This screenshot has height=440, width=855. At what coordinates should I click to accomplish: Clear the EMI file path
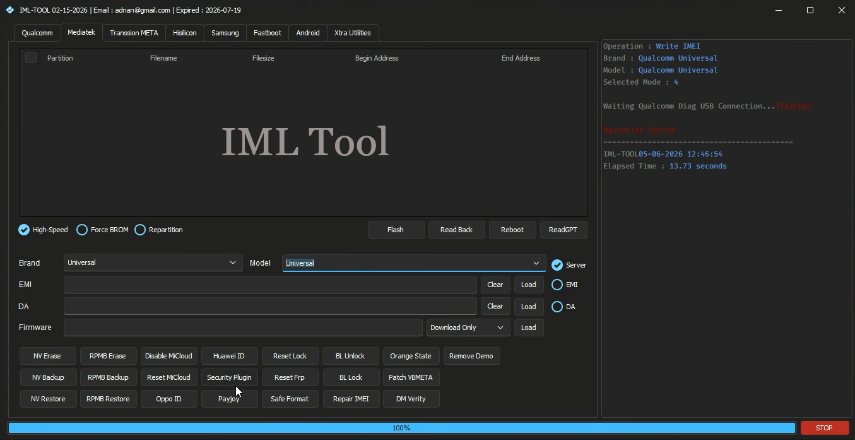click(x=495, y=285)
